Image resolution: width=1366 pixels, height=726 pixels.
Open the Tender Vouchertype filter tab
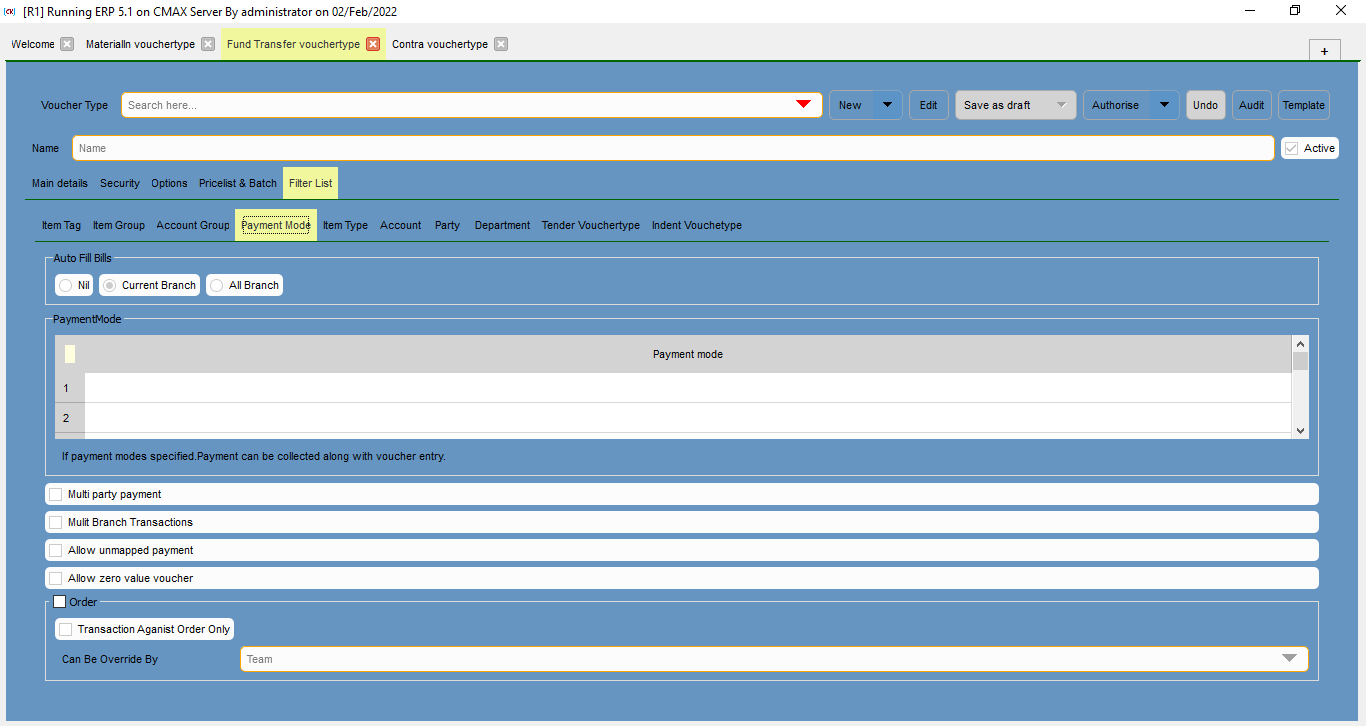pyautogui.click(x=591, y=225)
